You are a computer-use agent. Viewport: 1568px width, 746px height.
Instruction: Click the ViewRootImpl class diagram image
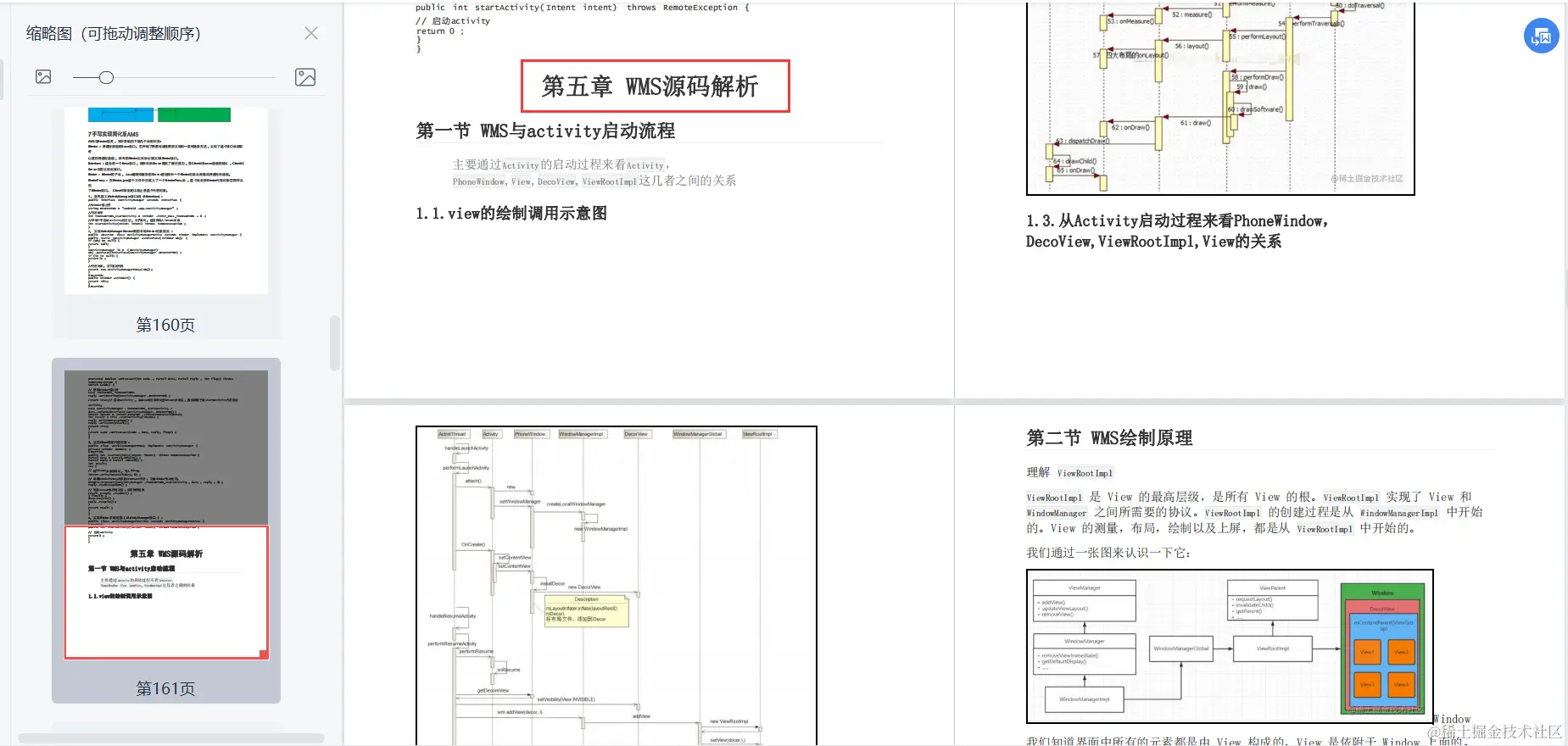coord(1230,646)
